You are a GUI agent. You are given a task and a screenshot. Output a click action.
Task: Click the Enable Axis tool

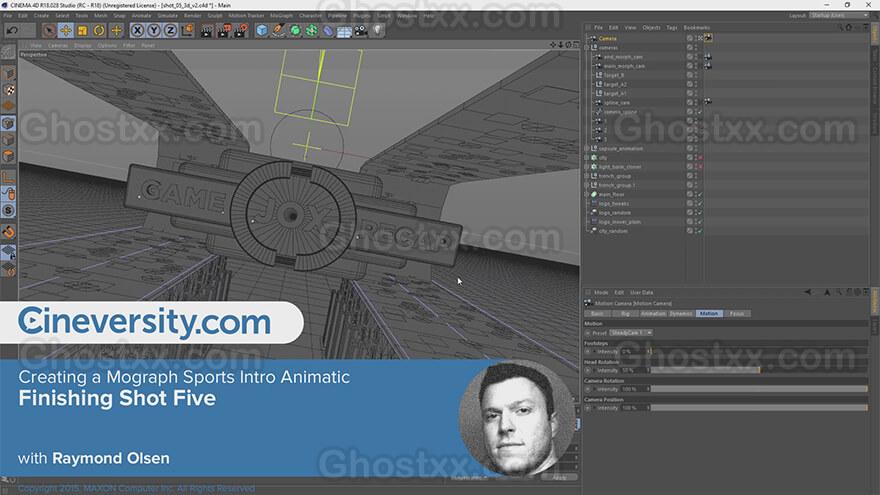pos(8,178)
